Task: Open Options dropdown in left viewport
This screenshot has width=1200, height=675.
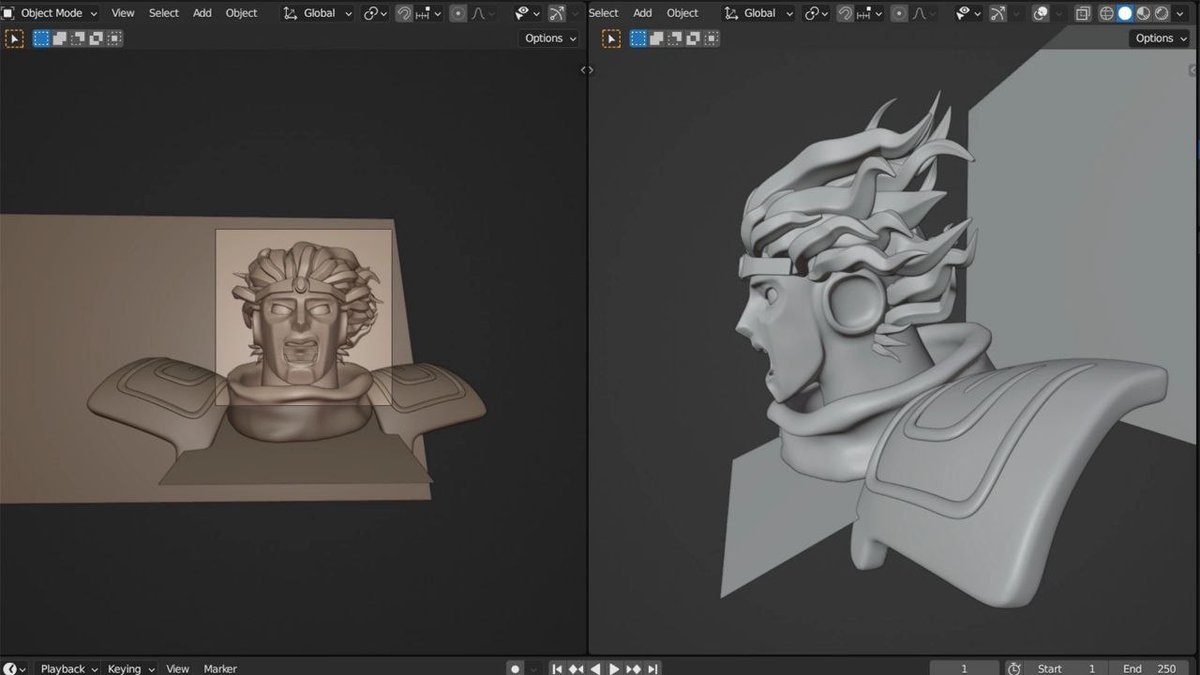Action: pos(550,38)
